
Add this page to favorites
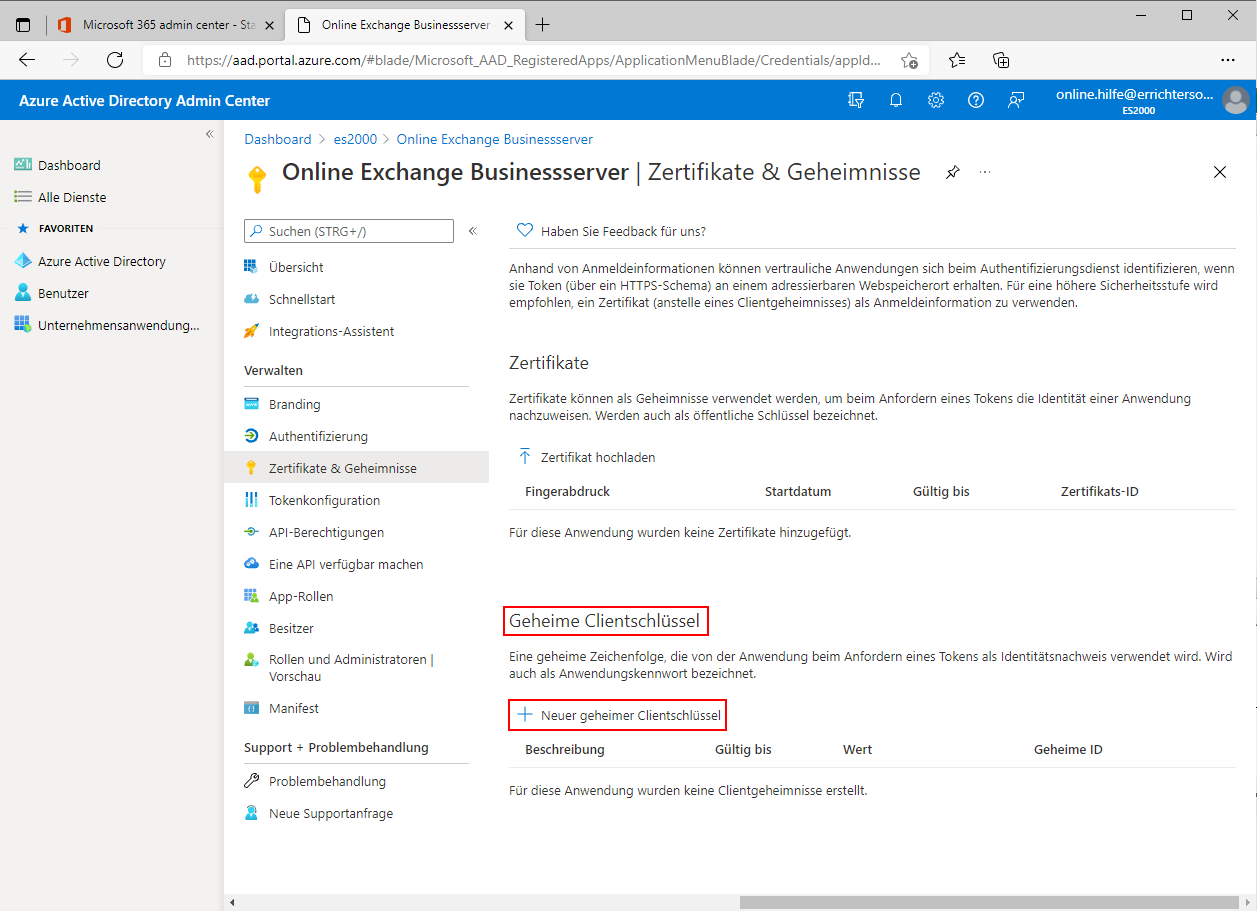[909, 60]
